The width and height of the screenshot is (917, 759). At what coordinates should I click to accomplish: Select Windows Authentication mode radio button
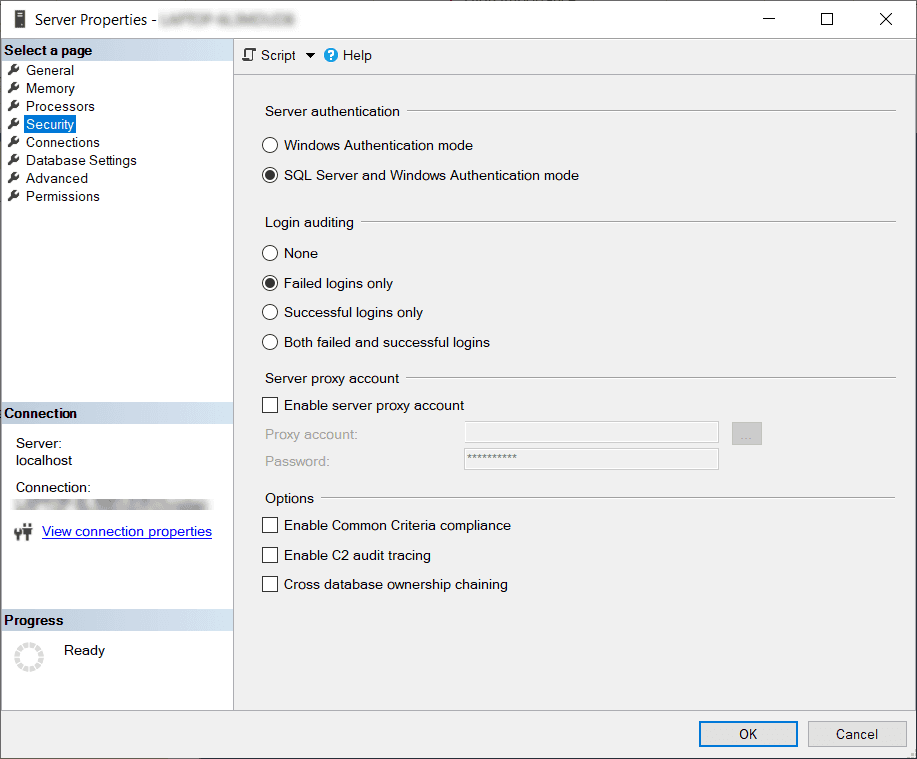pyautogui.click(x=270, y=146)
